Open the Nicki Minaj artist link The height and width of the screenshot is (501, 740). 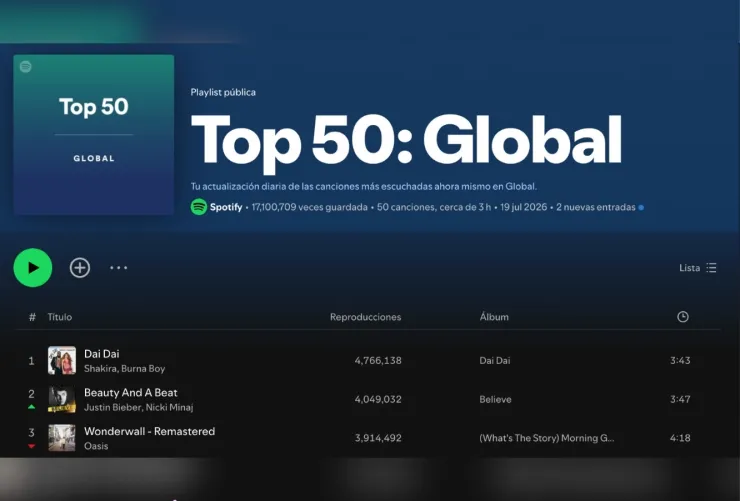(169, 407)
